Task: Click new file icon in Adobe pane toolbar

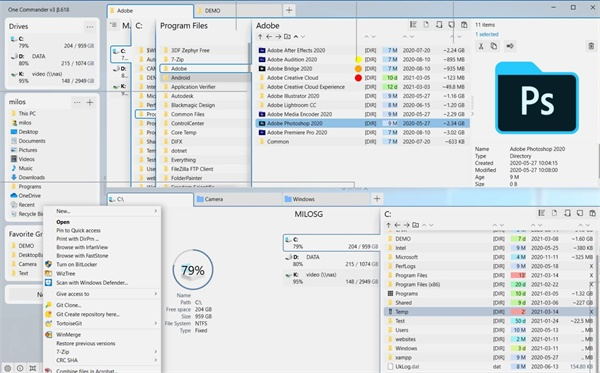Action: coord(426,25)
